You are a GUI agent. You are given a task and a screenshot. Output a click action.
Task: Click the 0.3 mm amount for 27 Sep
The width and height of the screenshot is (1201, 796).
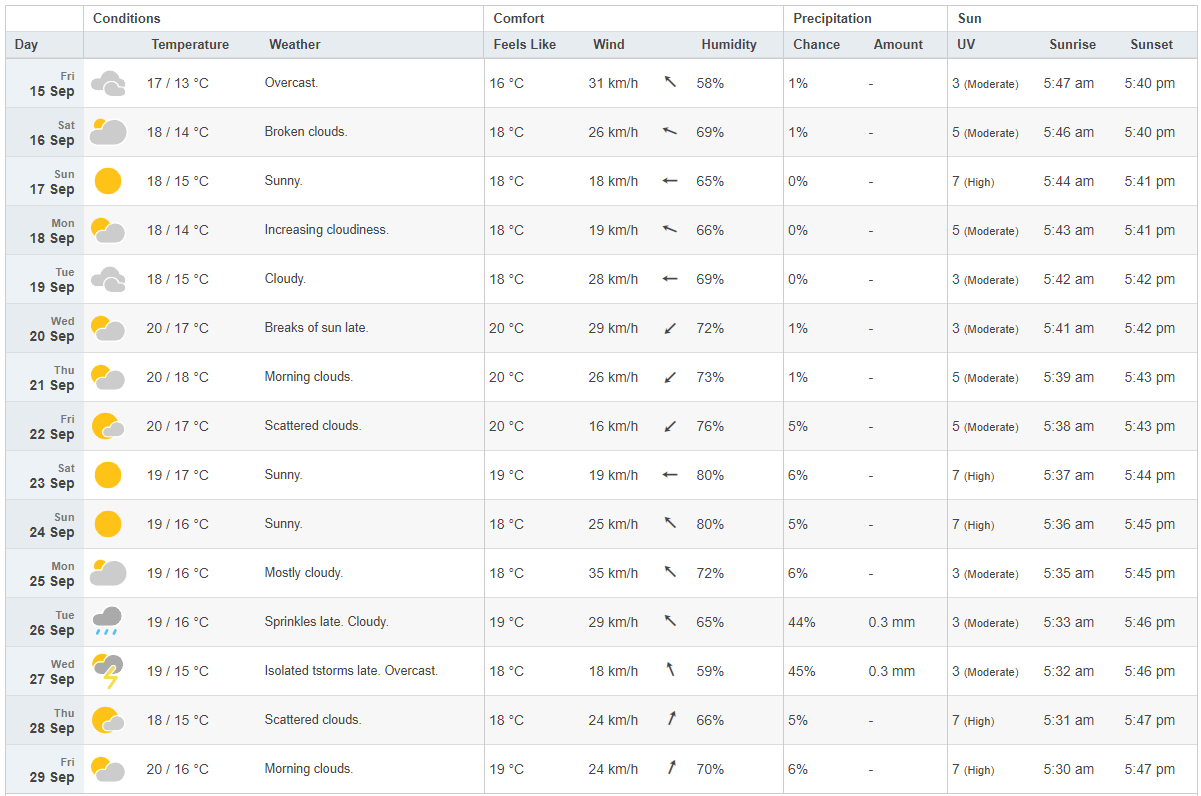(x=891, y=671)
